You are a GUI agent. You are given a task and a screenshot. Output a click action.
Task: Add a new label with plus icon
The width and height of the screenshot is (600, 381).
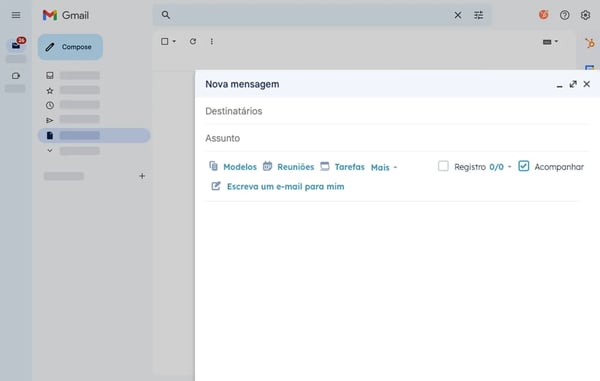pyautogui.click(x=142, y=176)
